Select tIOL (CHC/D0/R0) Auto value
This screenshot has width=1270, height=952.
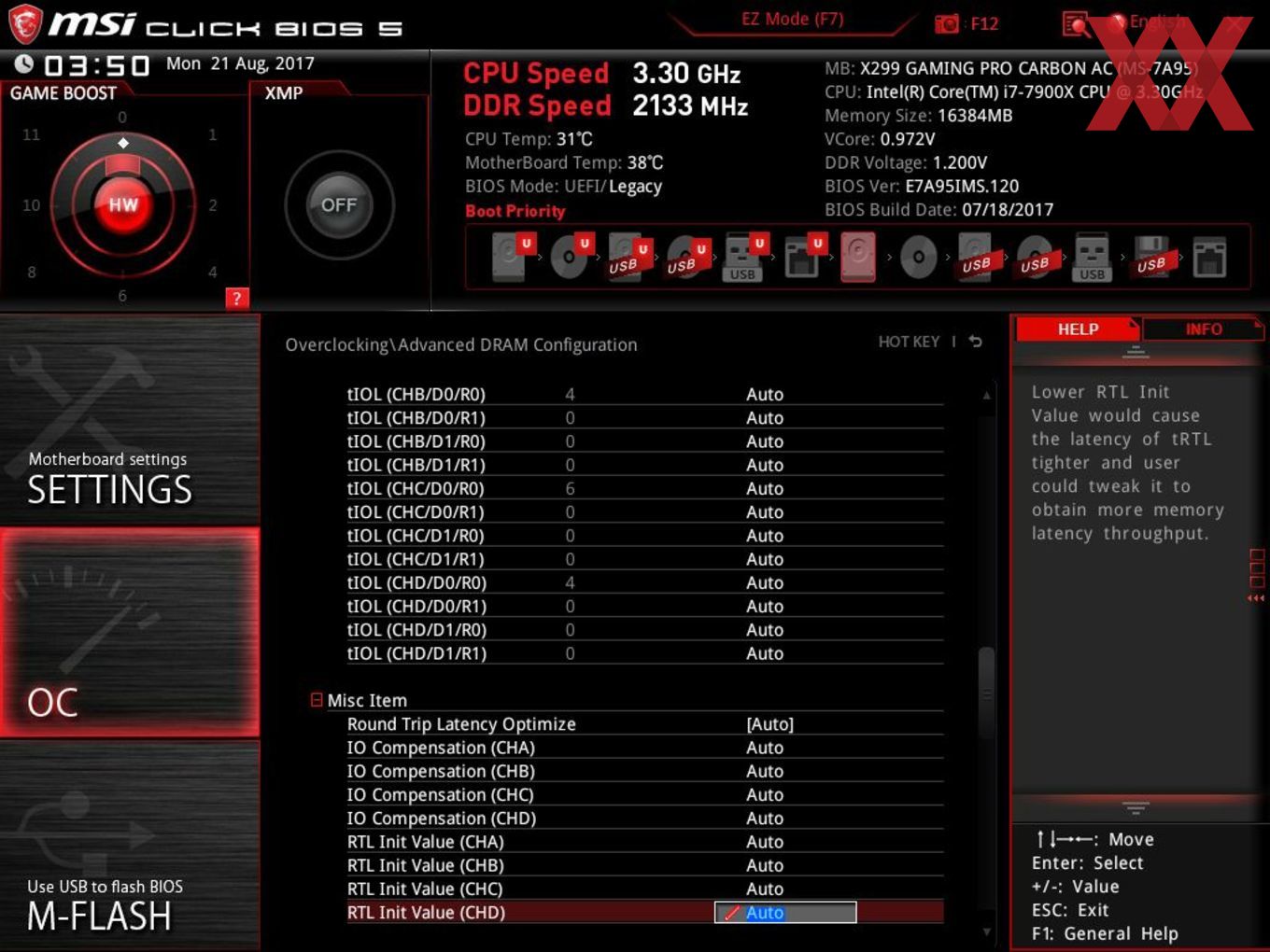tap(764, 488)
